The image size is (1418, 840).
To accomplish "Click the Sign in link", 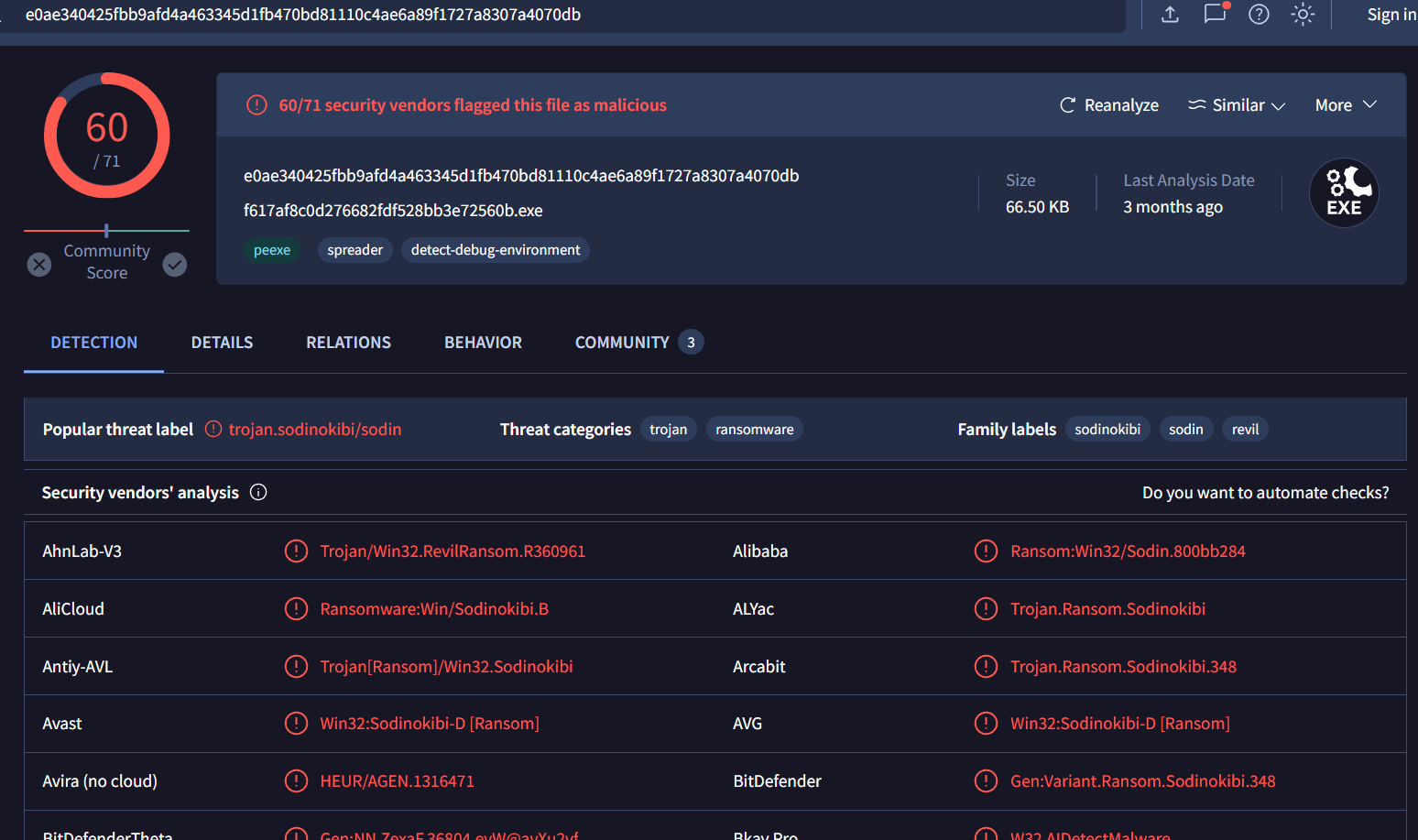I will click(1391, 15).
